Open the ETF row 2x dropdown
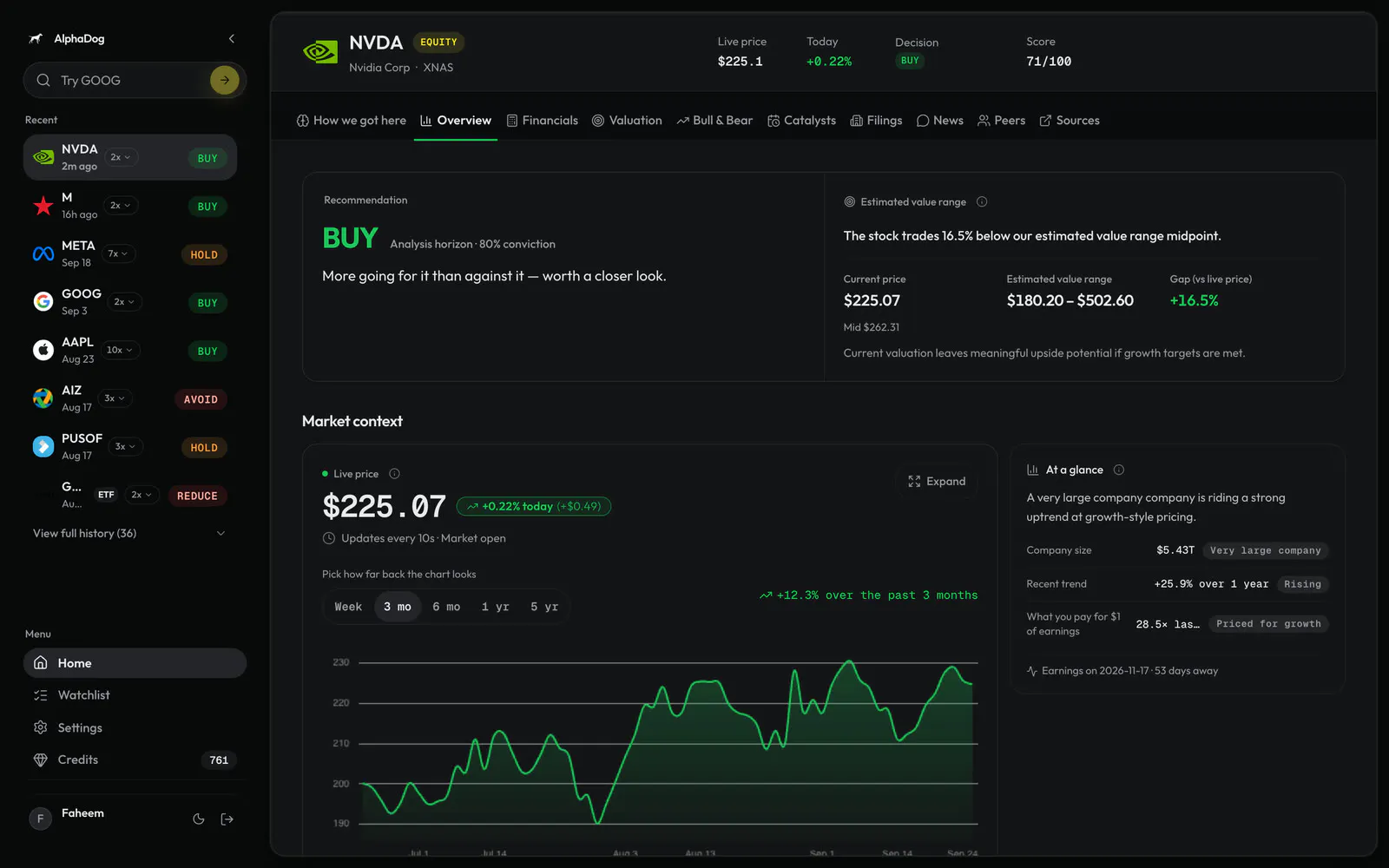The width and height of the screenshot is (1389, 868). [142, 495]
